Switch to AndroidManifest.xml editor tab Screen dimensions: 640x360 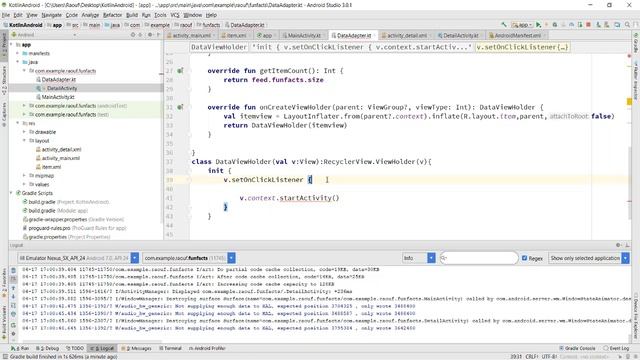coord(517,36)
